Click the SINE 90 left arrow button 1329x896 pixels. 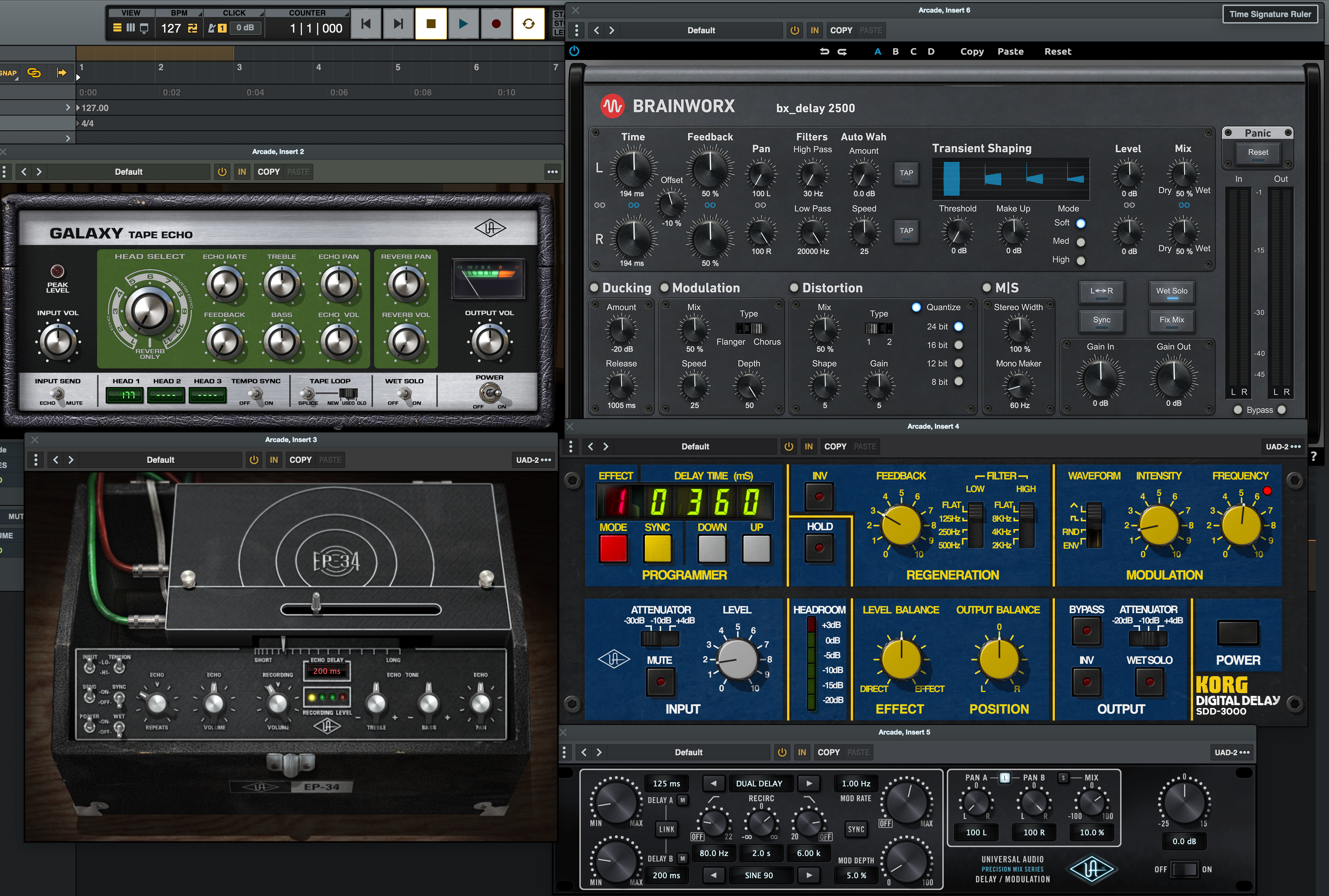pos(713,875)
